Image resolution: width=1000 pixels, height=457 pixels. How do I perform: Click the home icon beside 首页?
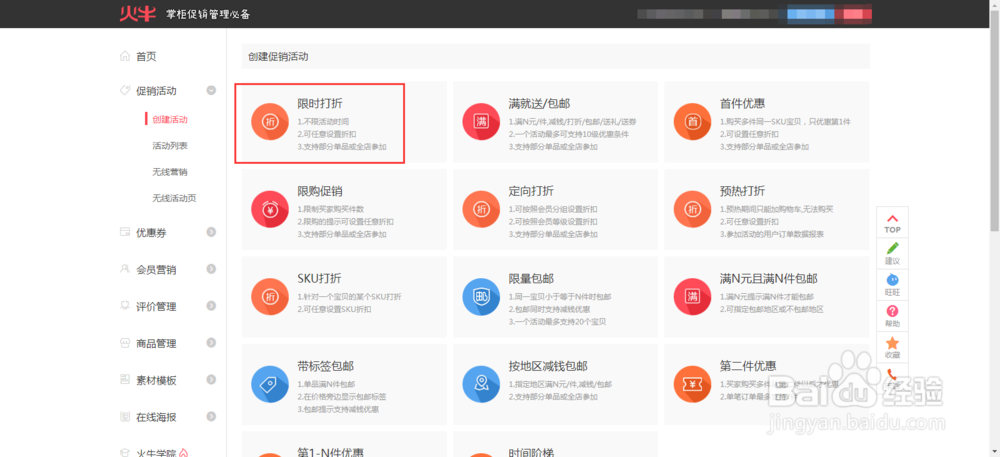pos(125,56)
